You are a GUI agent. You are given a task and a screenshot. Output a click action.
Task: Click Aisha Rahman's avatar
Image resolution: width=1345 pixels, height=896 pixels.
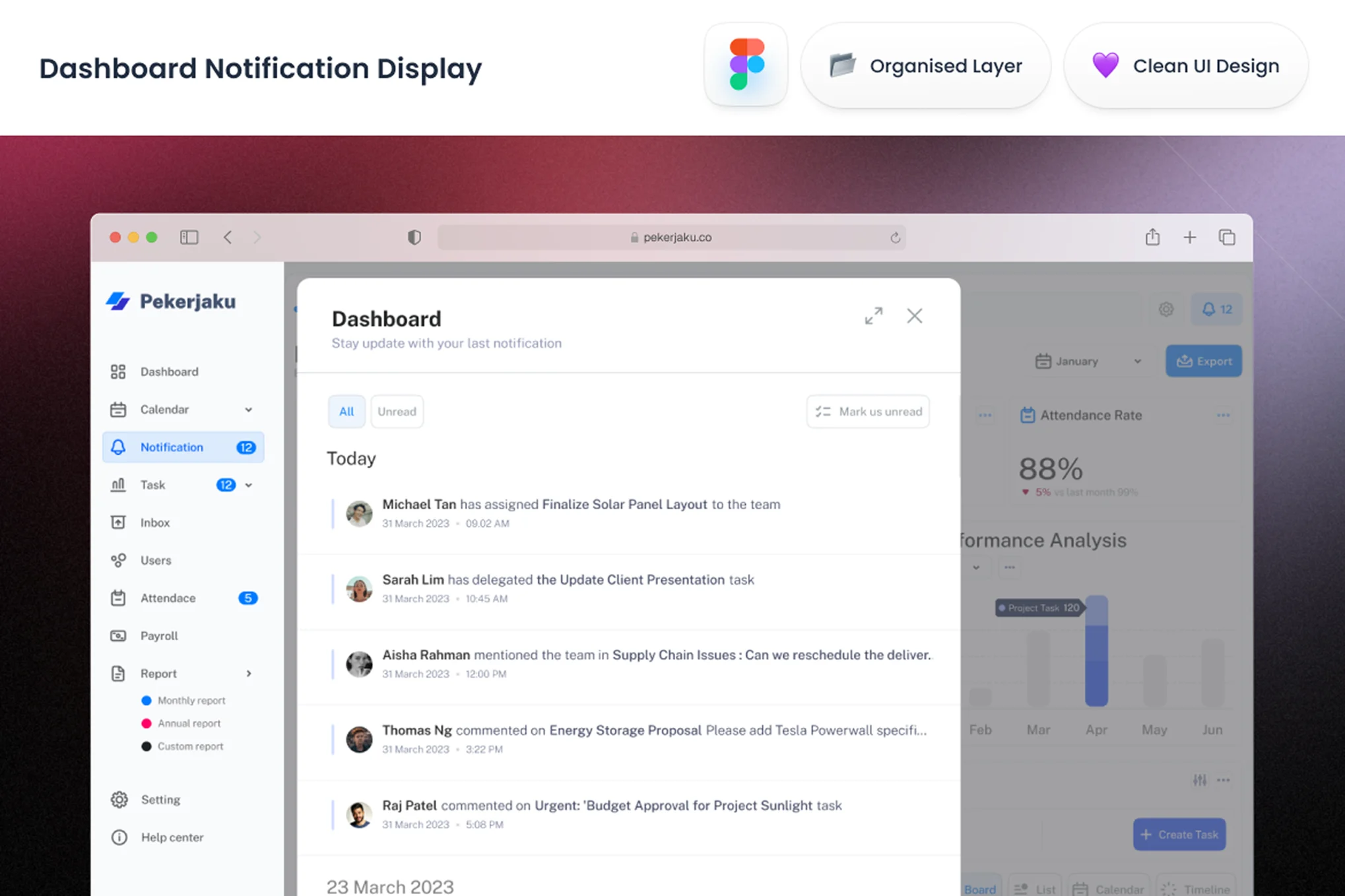tap(359, 664)
